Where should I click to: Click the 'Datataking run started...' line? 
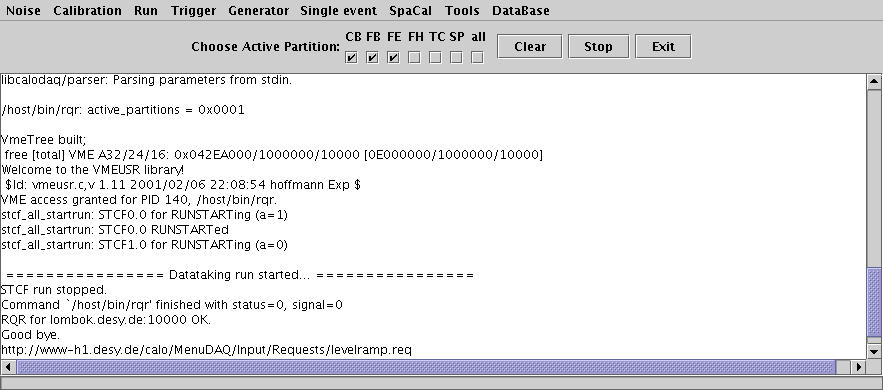pyautogui.click(x=239, y=275)
